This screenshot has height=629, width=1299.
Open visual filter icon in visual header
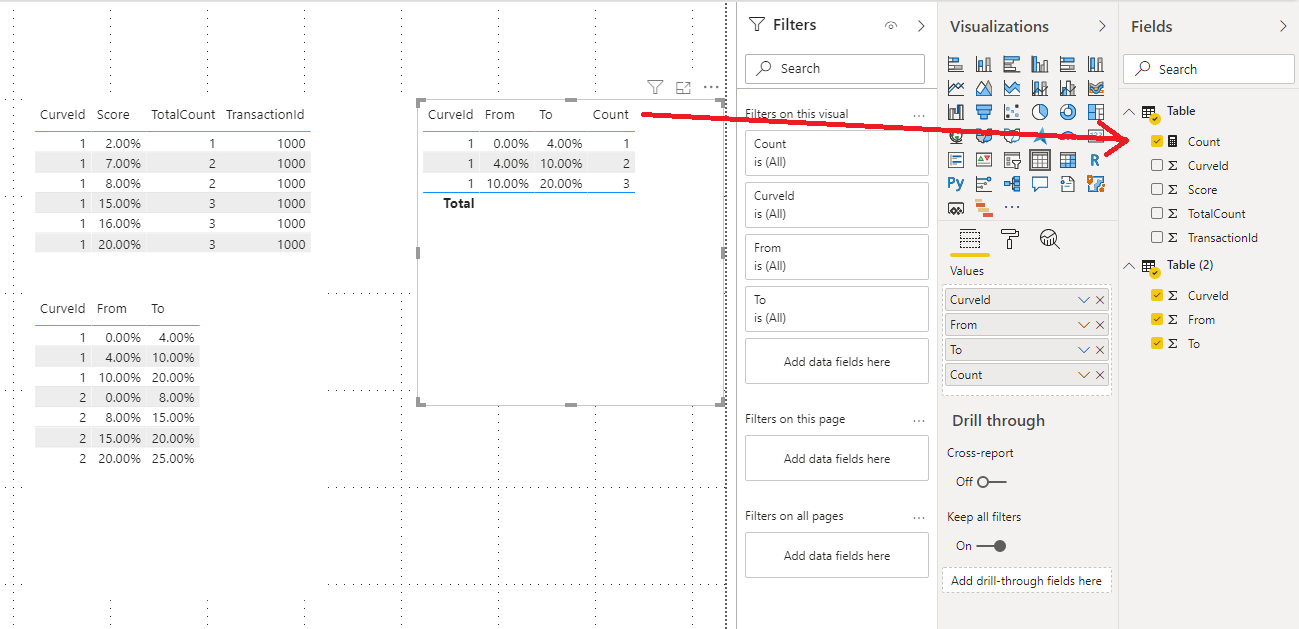655,87
